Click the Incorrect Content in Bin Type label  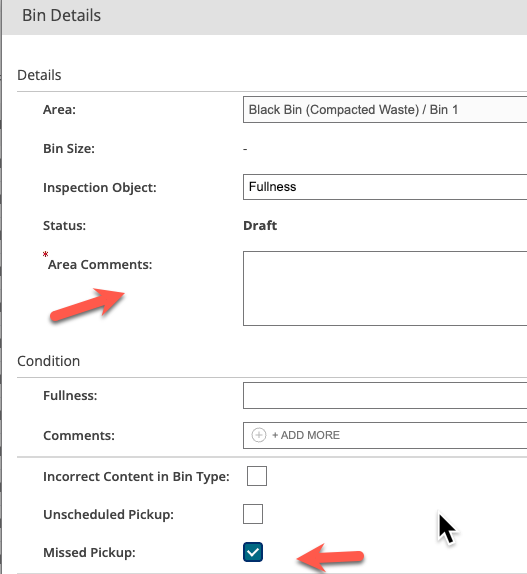[136, 477]
